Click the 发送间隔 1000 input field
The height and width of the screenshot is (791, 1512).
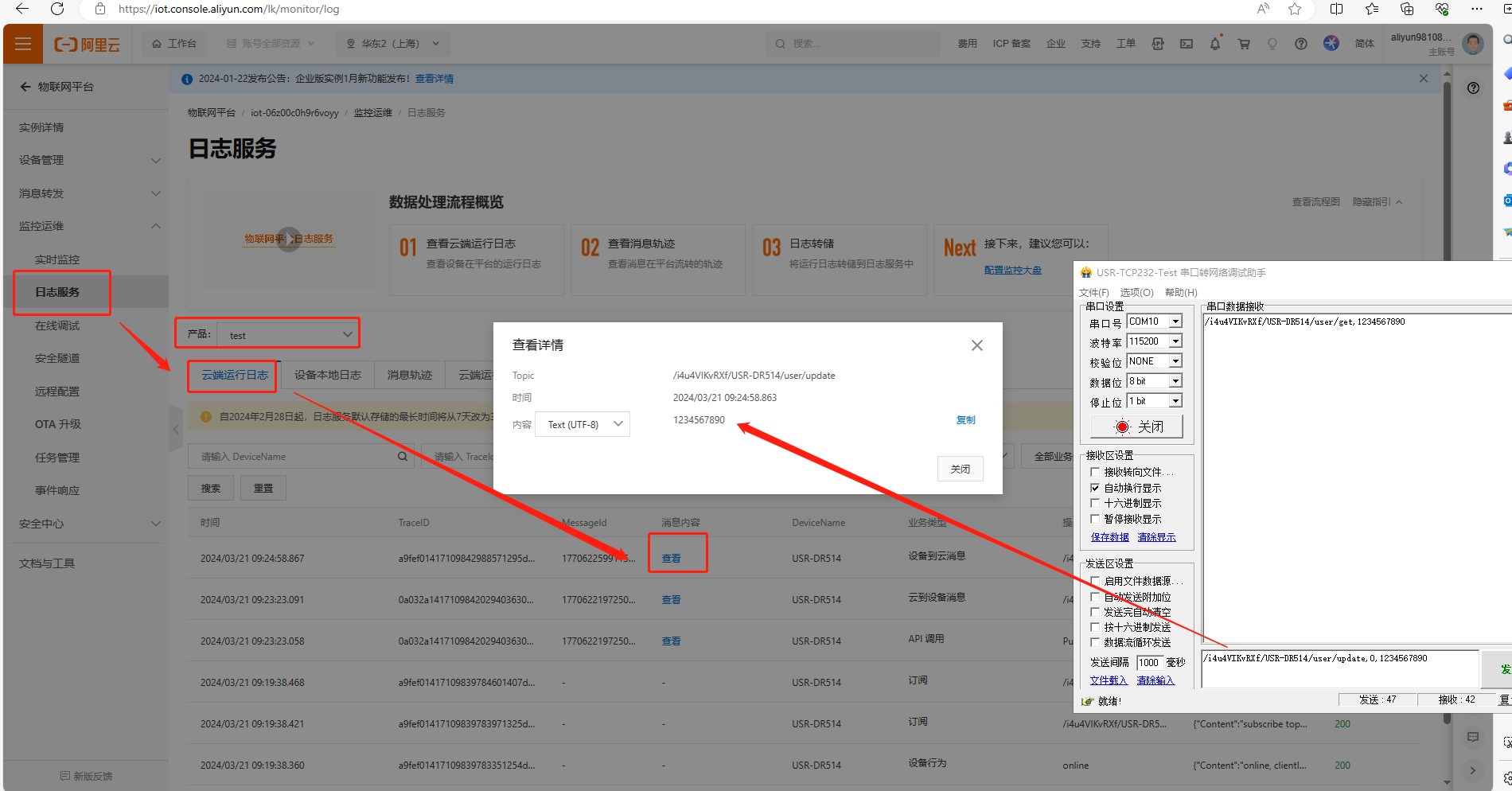[1148, 663]
